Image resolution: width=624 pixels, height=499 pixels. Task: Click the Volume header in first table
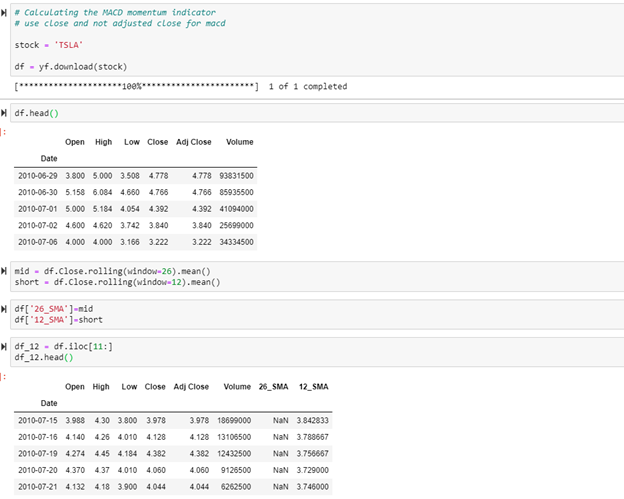pyautogui.click(x=240, y=143)
